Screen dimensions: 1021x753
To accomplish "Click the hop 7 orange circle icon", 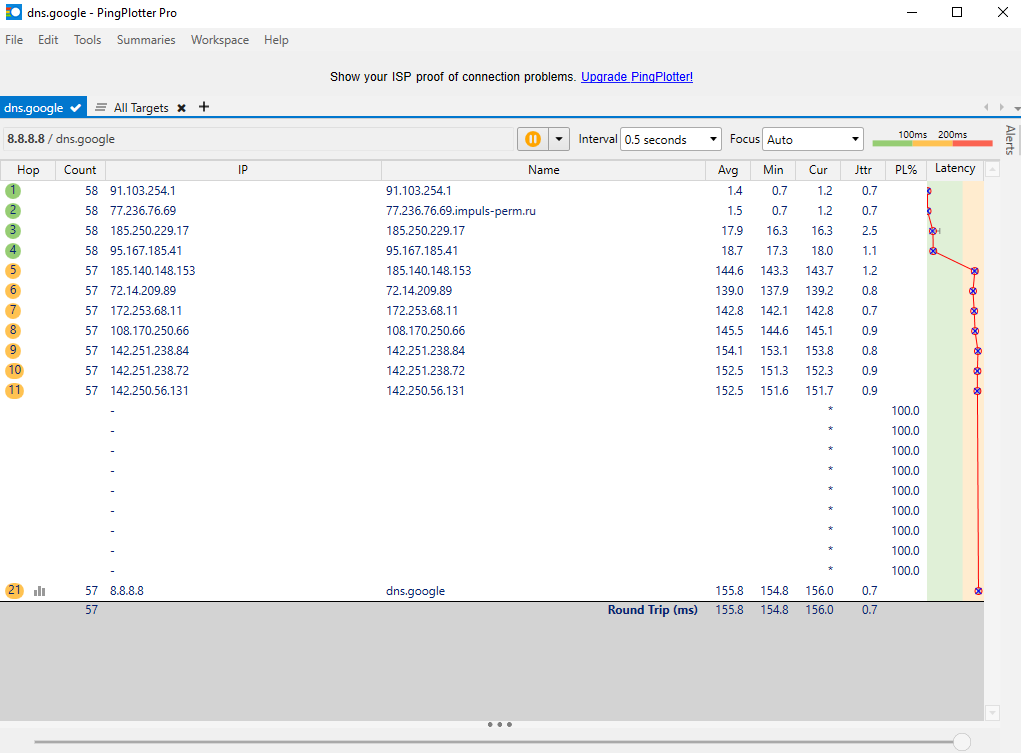I will 13,311.
